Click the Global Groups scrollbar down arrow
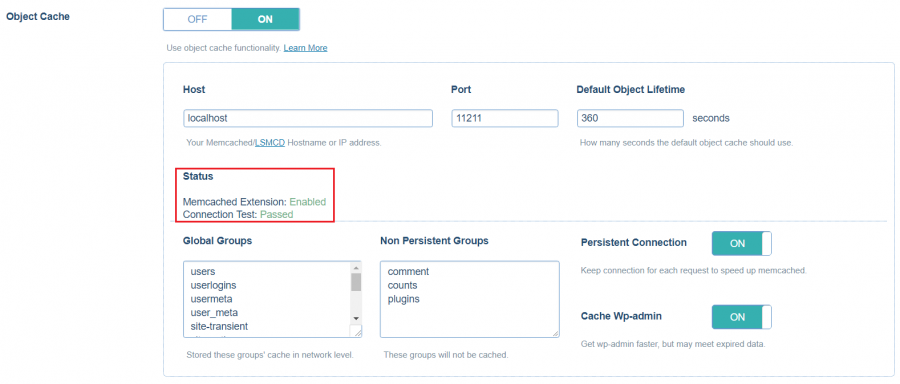Viewport: 900px width, 384px height. (356, 318)
